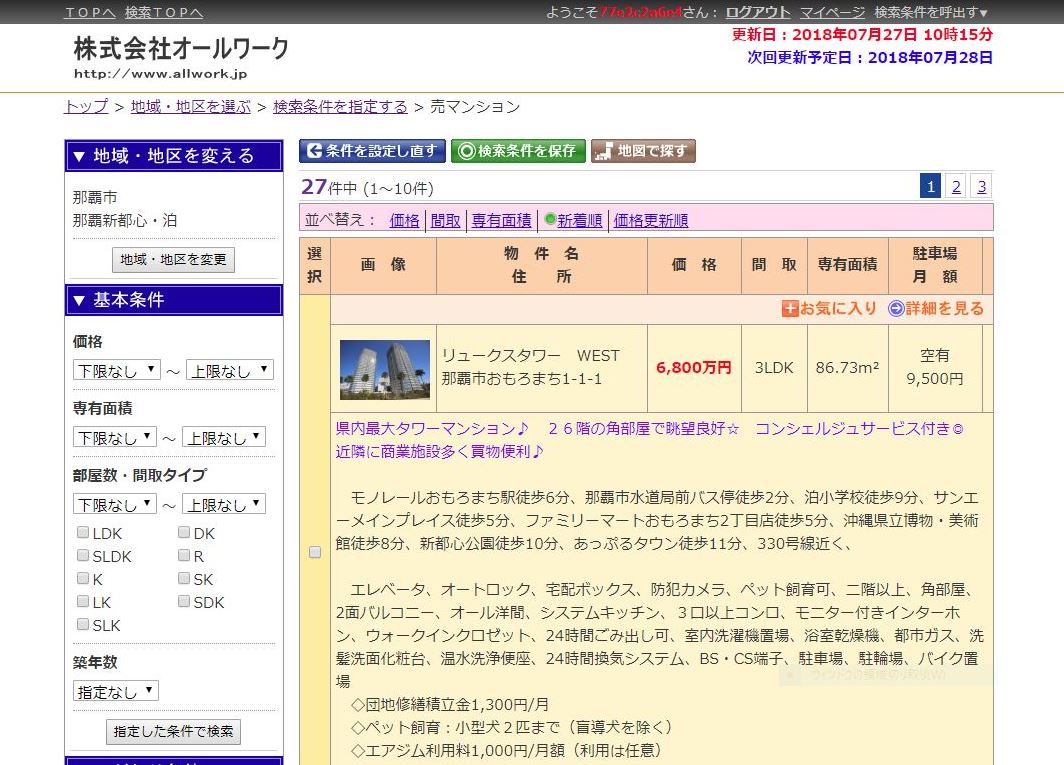Click the 3LDK layout cell

pos(774,367)
